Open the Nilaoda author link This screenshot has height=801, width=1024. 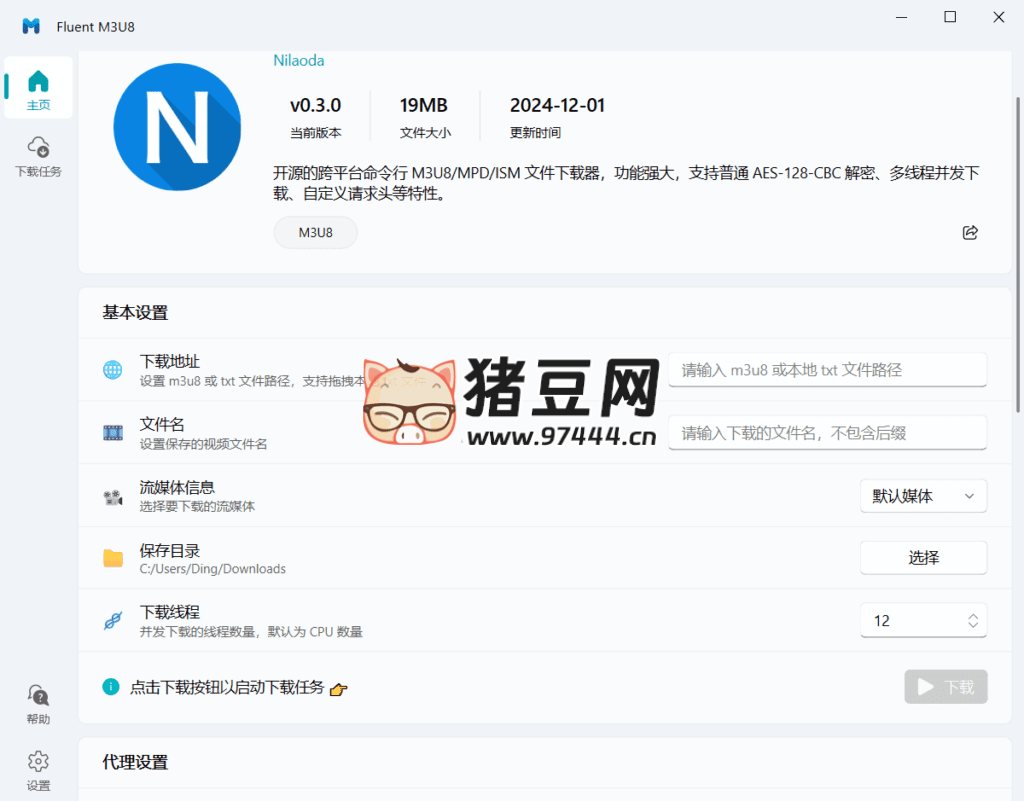tap(298, 60)
